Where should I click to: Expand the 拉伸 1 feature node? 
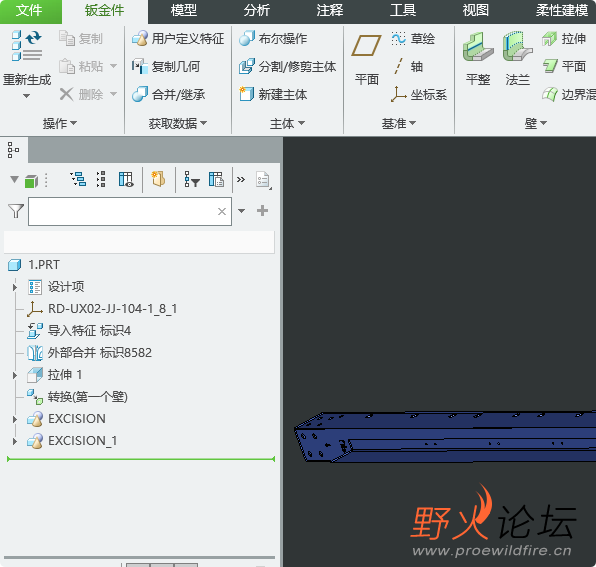[14, 375]
